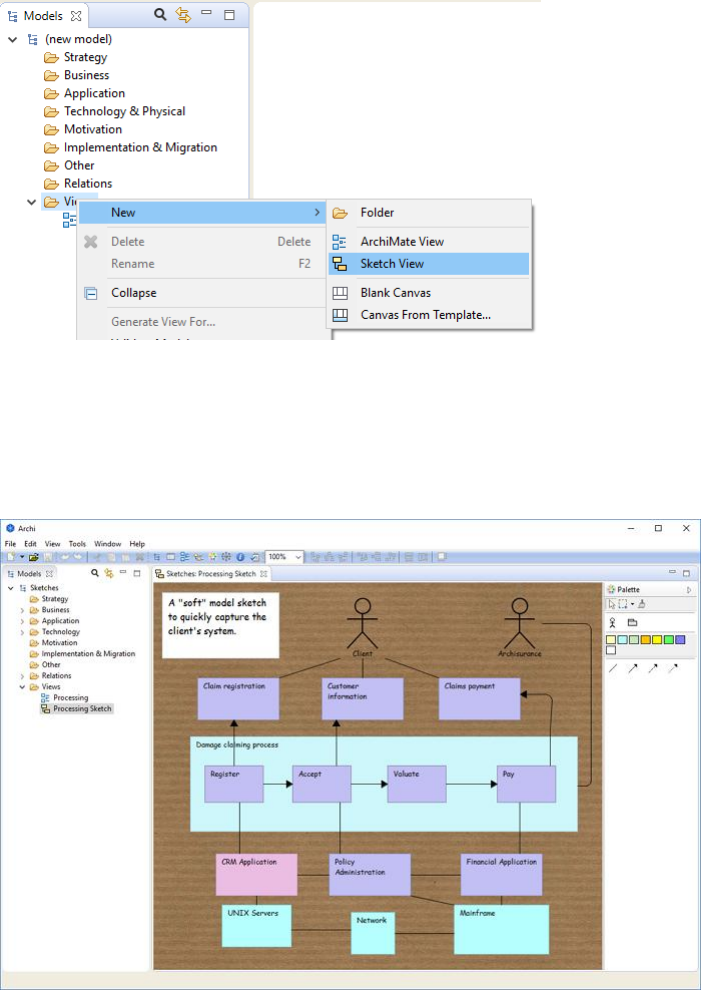701x990 pixels.
Task: Click the yellow link-with-editor arrows in top Models panel
Action: click(184, 15)
